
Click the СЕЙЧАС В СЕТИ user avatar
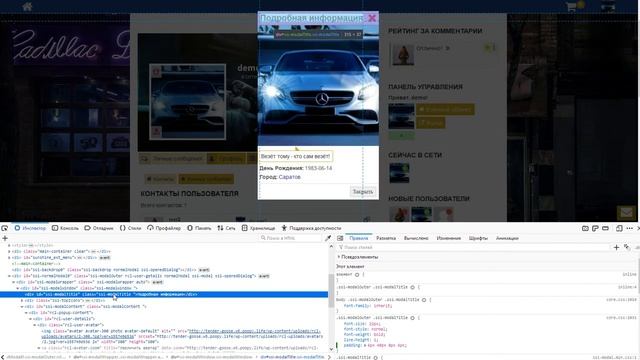[x=399, y=173]
